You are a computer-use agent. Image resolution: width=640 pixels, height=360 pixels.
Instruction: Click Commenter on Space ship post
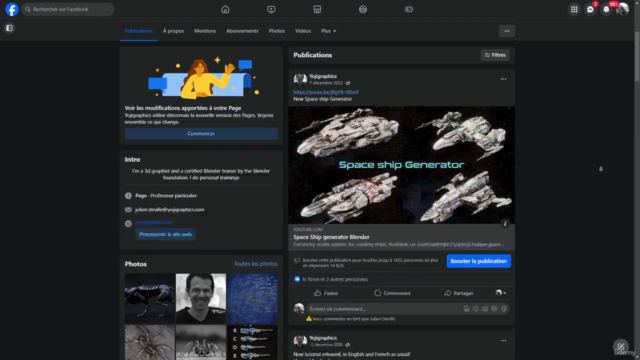(x=392, y=293)
